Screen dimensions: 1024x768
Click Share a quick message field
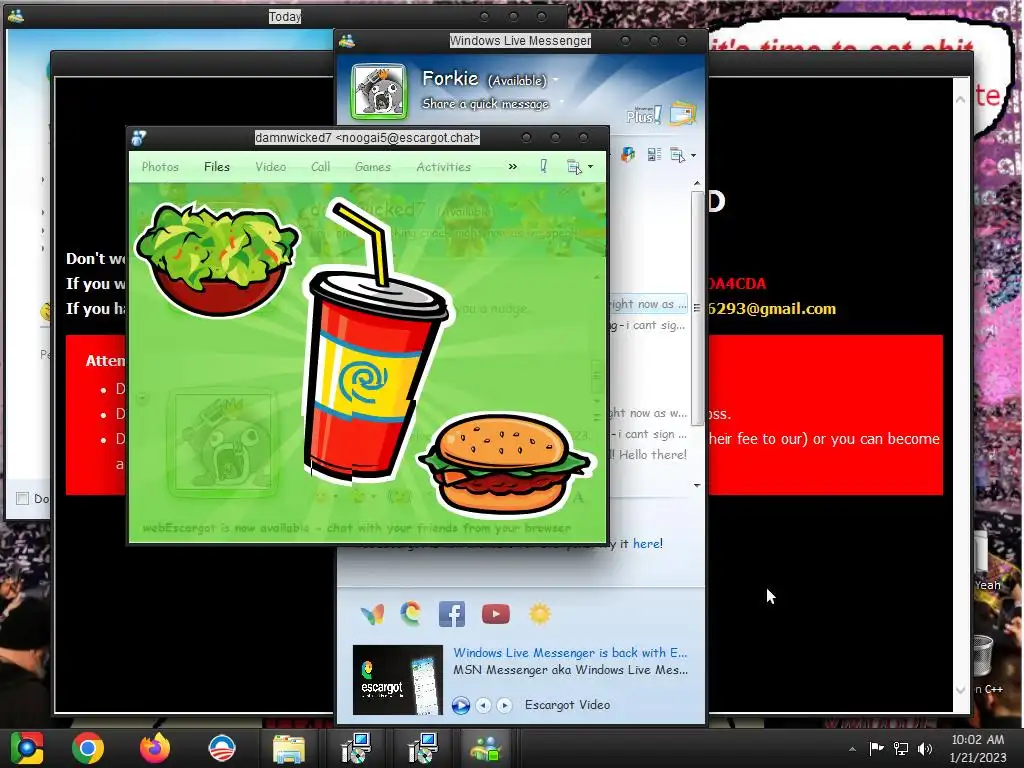(x=485, y=104)
